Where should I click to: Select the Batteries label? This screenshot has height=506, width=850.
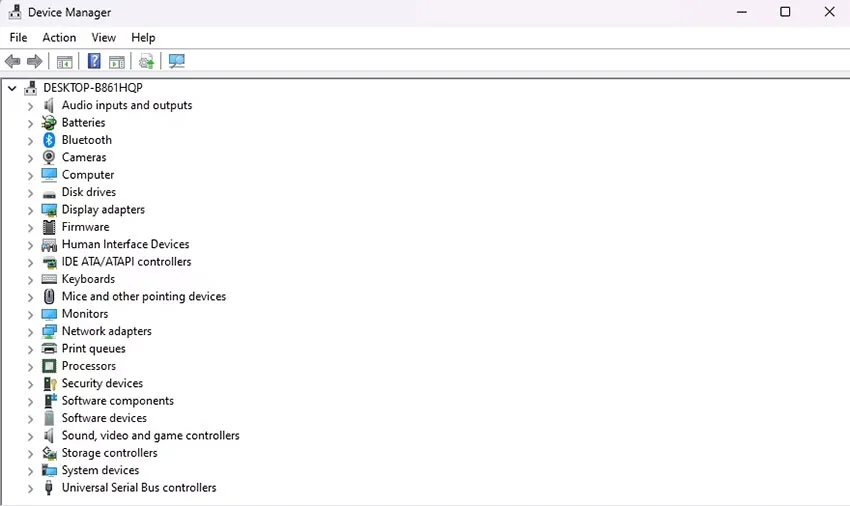pos(83,123)
